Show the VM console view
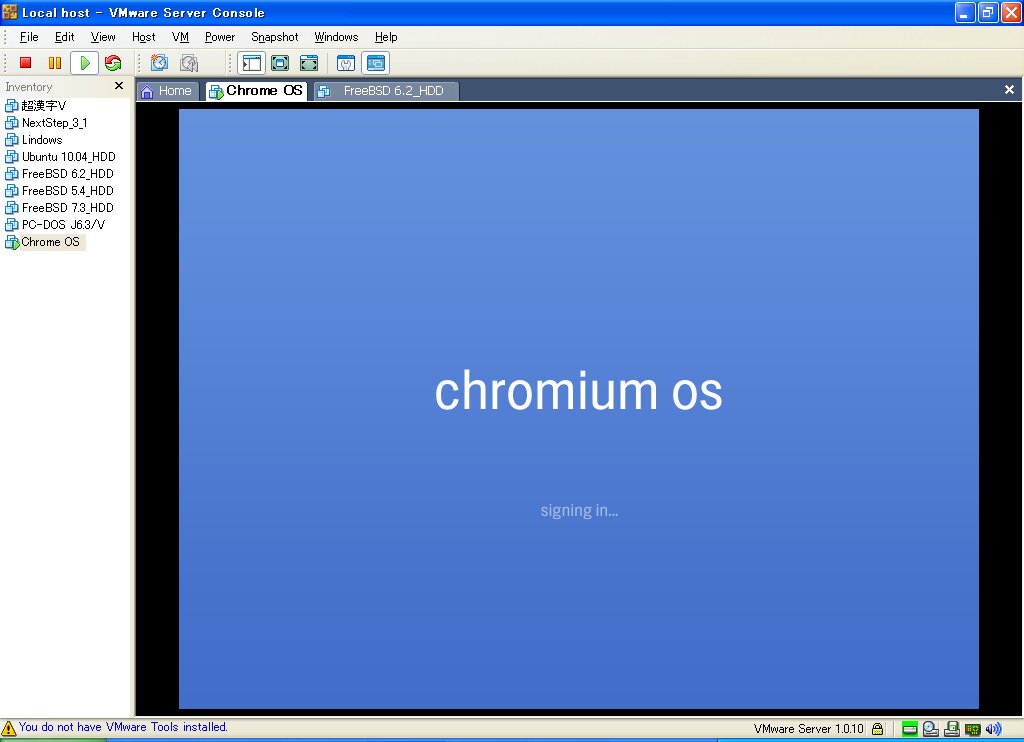 tap(376, 63)
